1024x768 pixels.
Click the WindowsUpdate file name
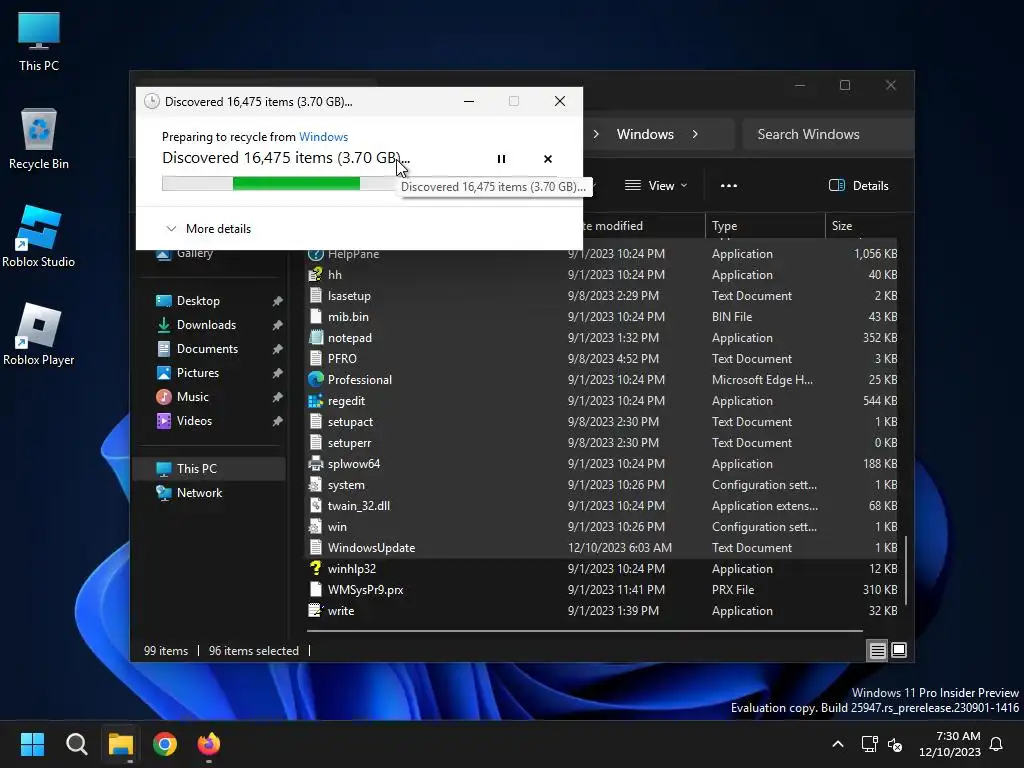coord(372,548)
